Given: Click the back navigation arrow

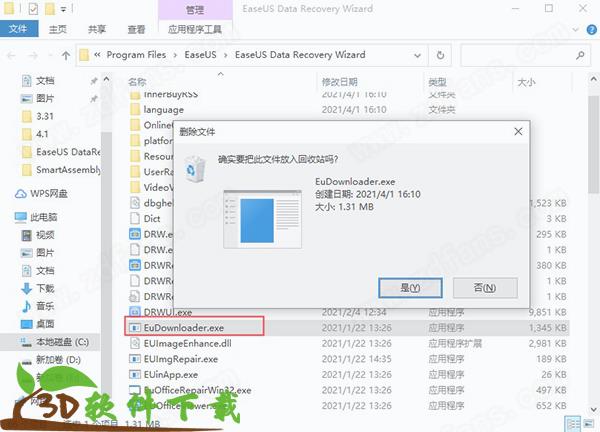Looking at the screenshot, I should tap(11, 56).
